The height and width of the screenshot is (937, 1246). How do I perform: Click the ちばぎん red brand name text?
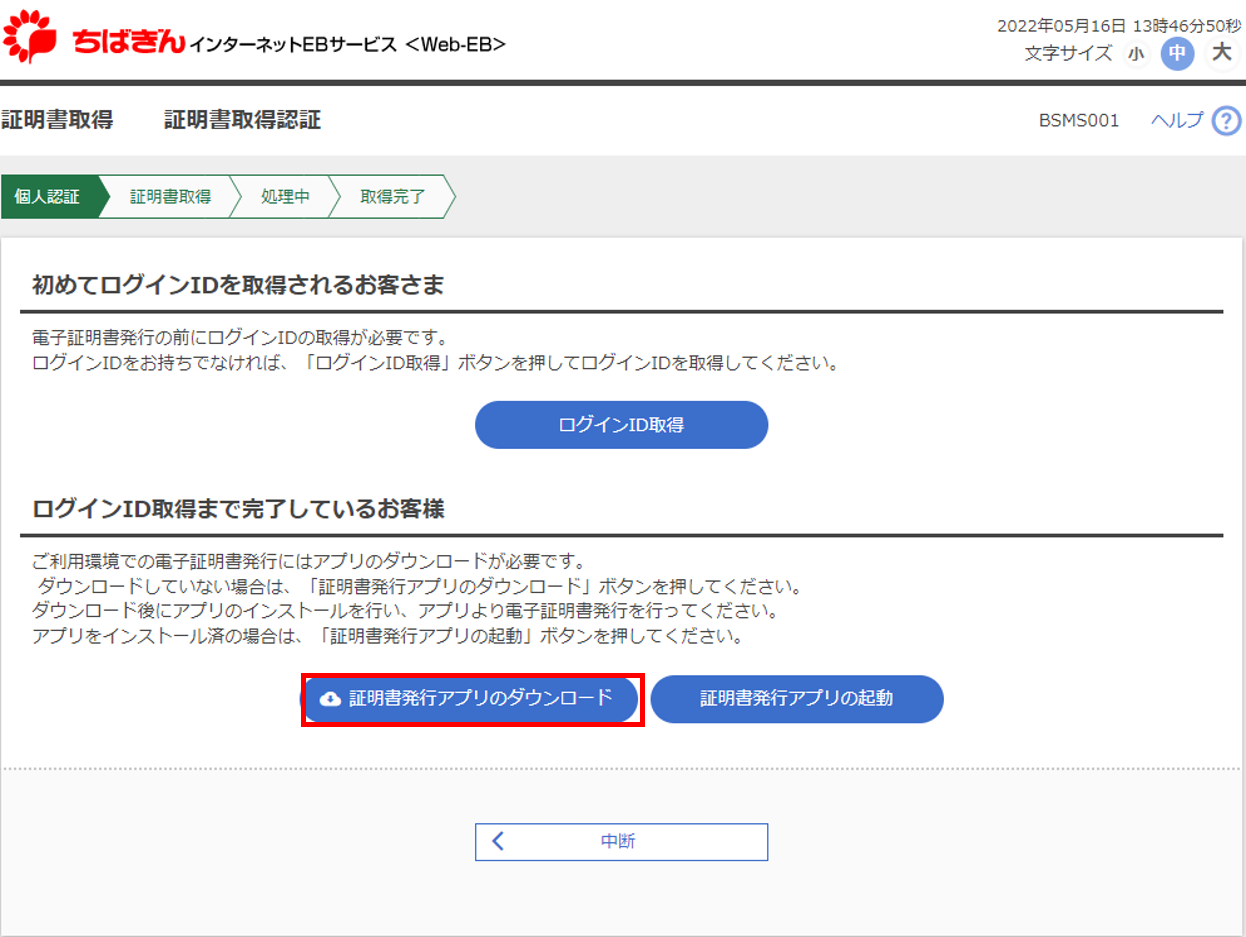click(128, 42)
